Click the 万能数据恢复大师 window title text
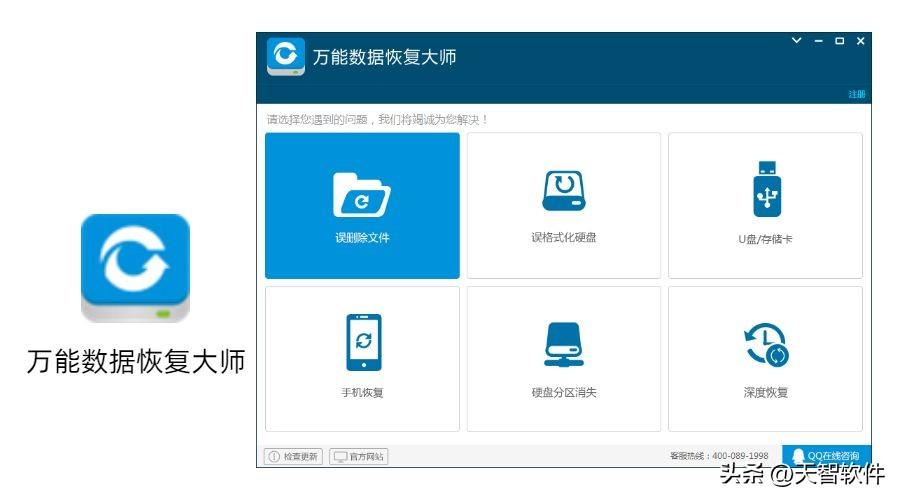This screenshot has width=900, height=500. tap(385, 57)
